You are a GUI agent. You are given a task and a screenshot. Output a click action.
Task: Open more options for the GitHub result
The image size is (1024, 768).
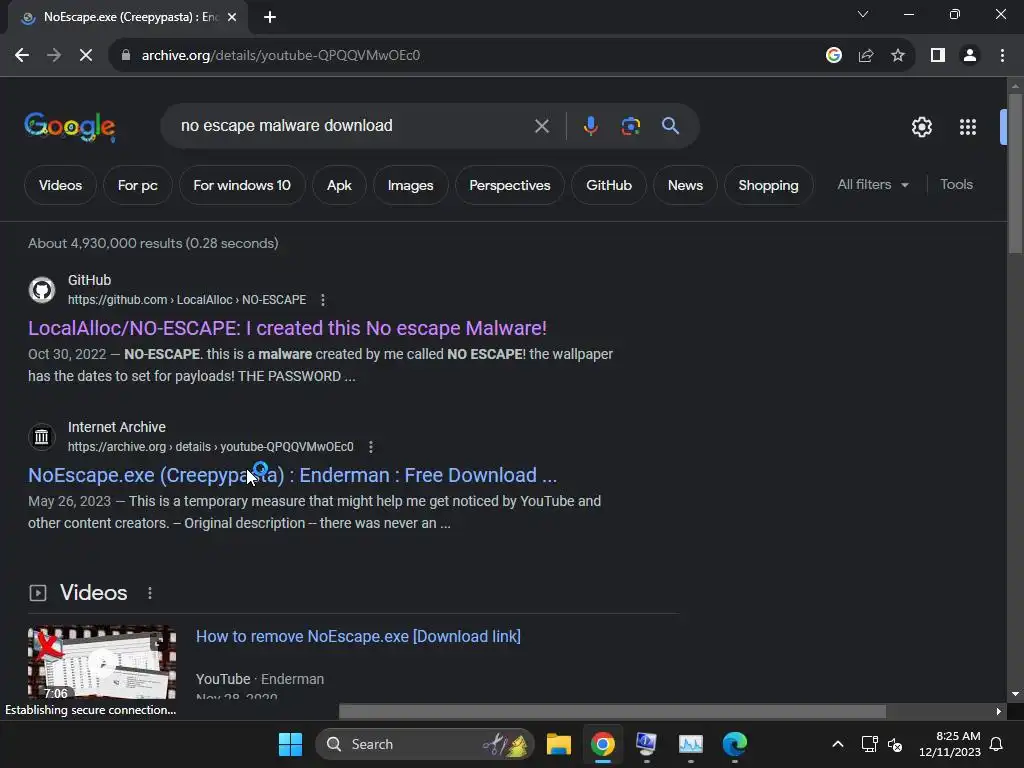coord(323,300)
